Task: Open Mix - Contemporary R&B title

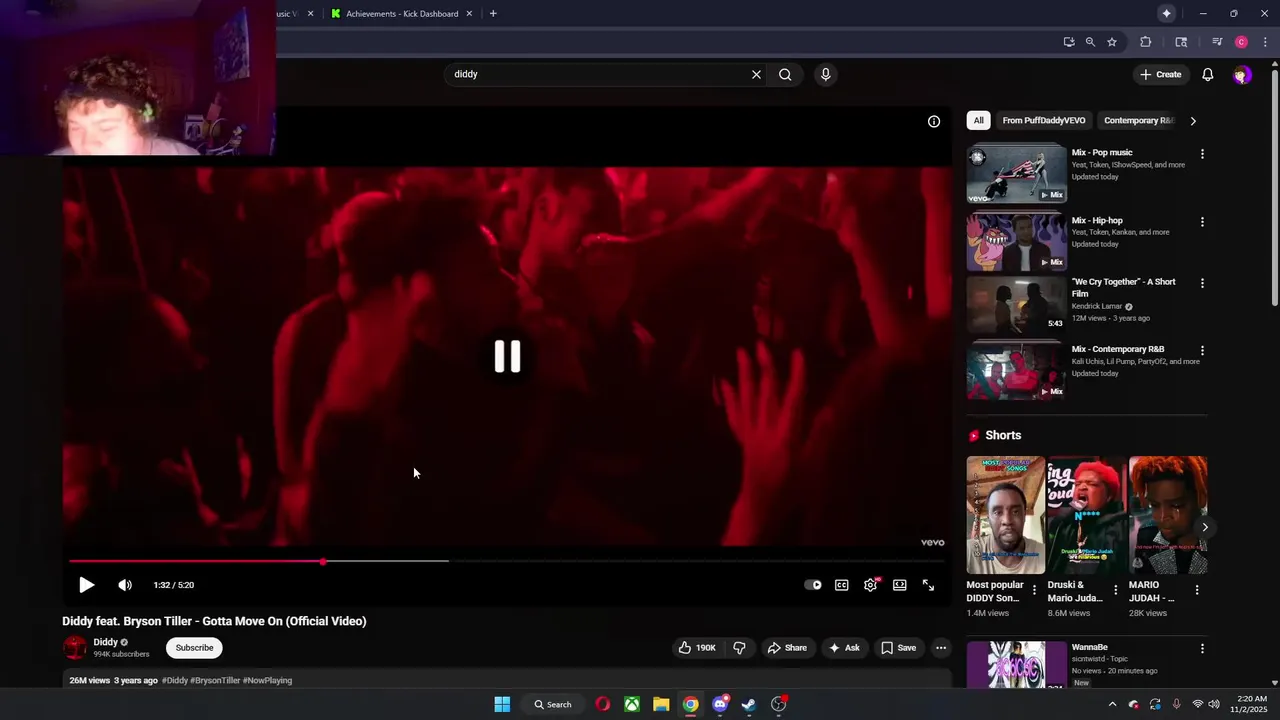Action: coord(1118,349)
